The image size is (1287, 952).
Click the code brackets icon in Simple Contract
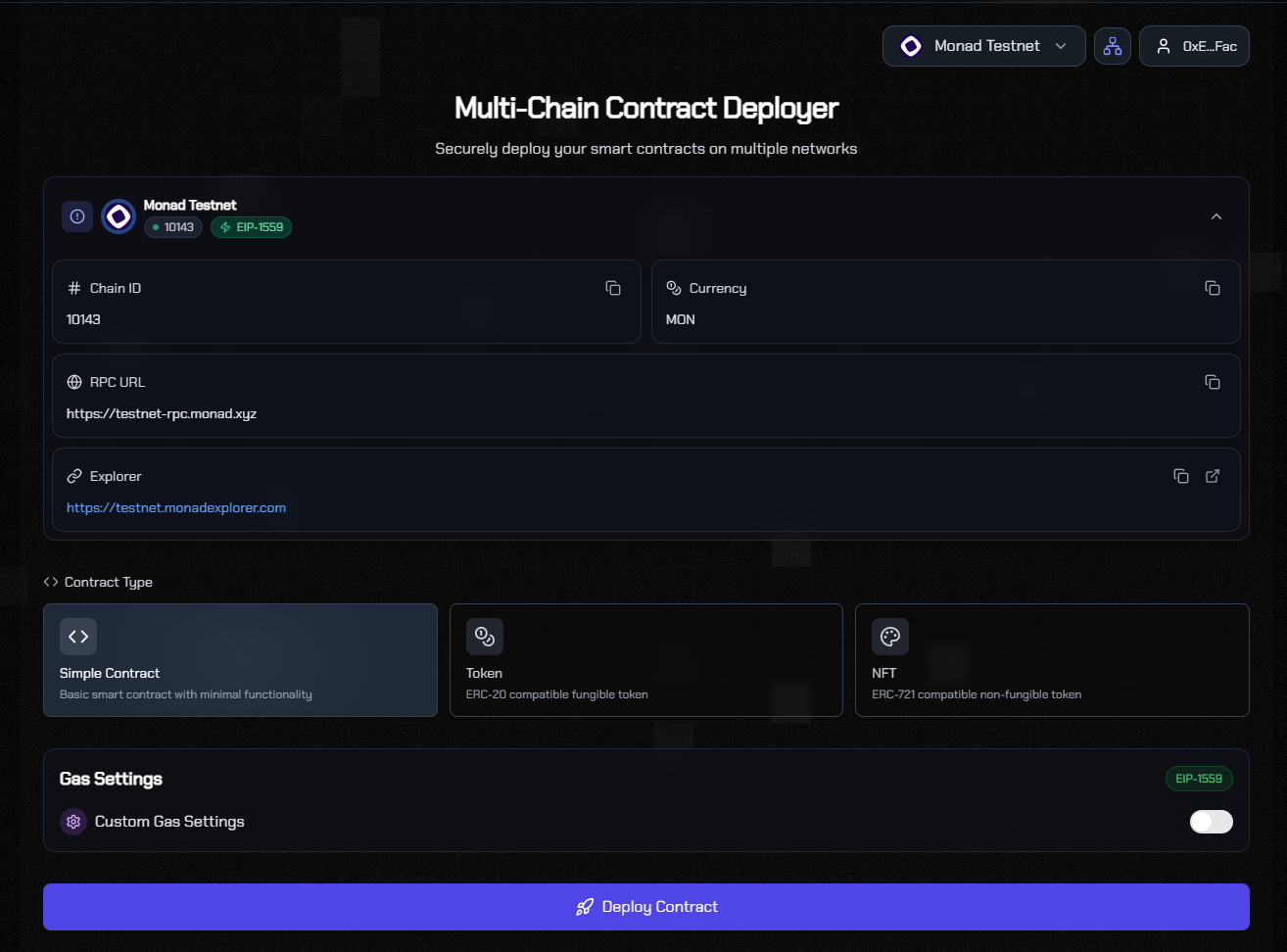(78, 637)
